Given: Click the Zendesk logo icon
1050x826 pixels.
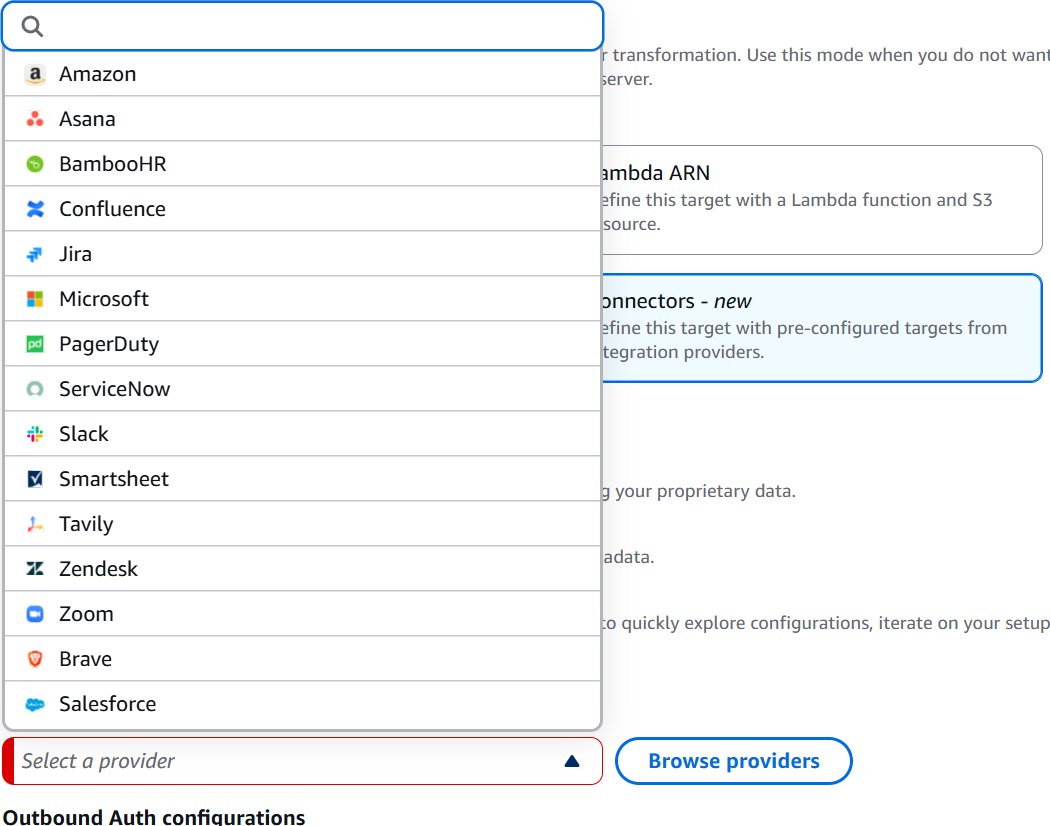Looking at the screenshot, I should (35, 569).
